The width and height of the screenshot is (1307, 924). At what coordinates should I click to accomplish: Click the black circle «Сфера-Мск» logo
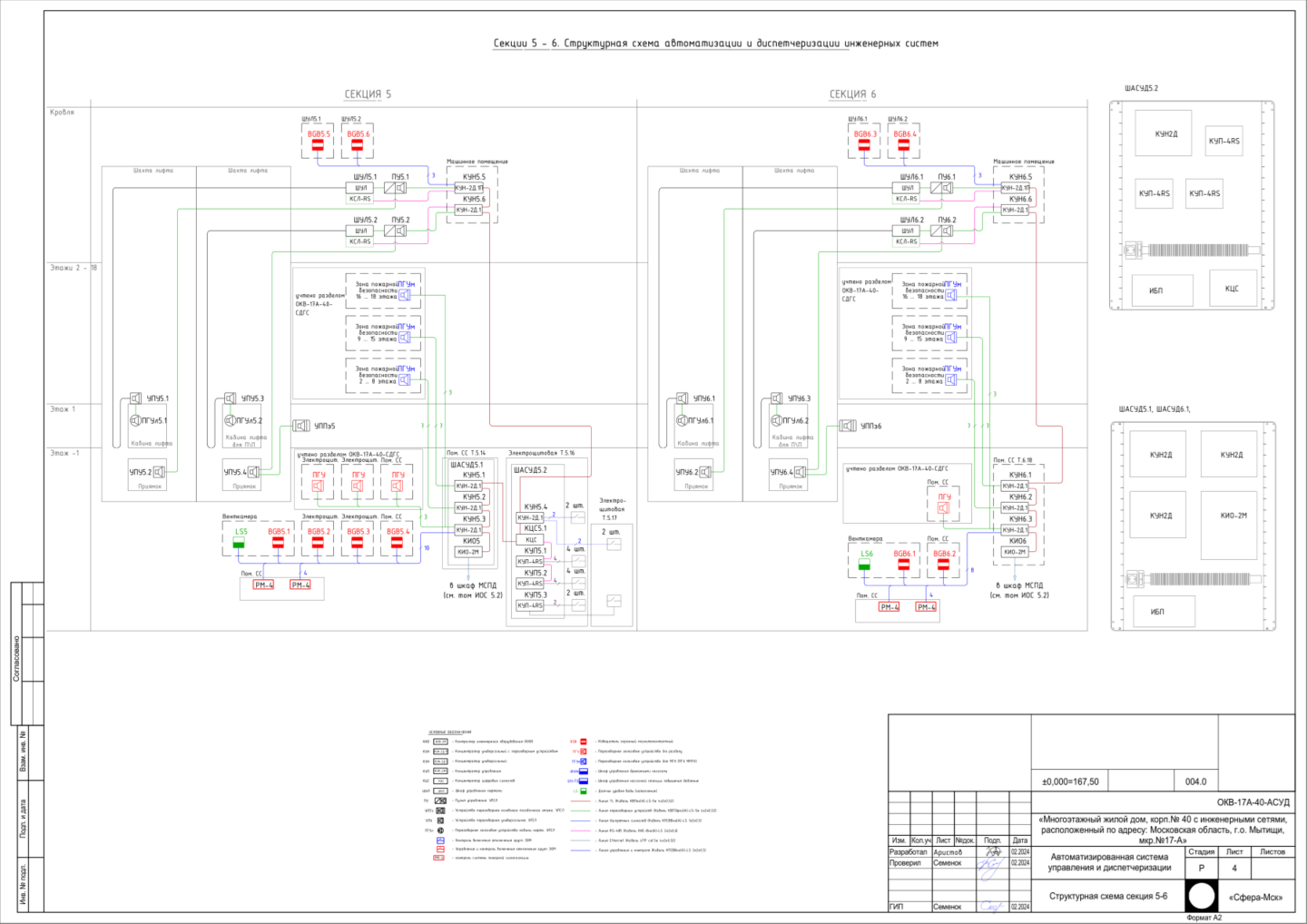click(x=1202, y=897)
